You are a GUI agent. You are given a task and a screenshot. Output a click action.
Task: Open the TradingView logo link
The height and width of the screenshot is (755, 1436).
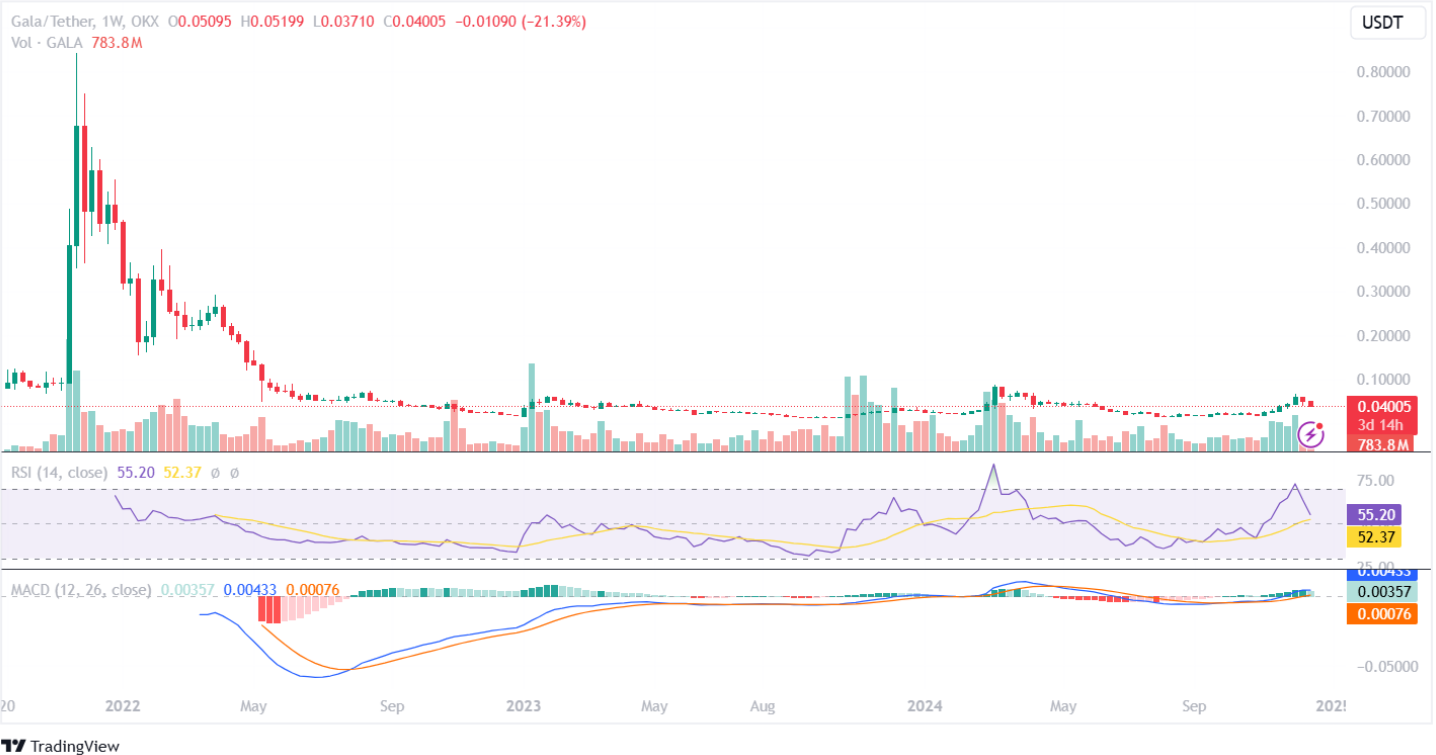63,745
